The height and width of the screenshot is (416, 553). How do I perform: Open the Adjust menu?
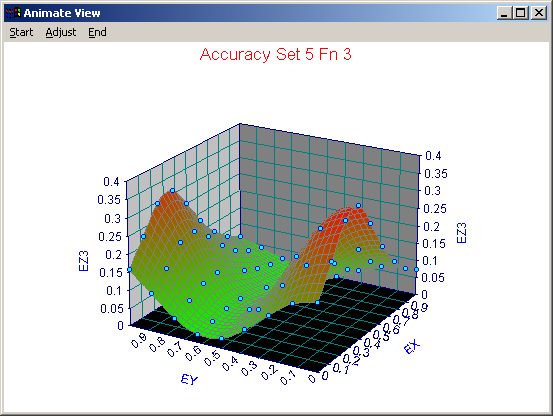[61, 32]
